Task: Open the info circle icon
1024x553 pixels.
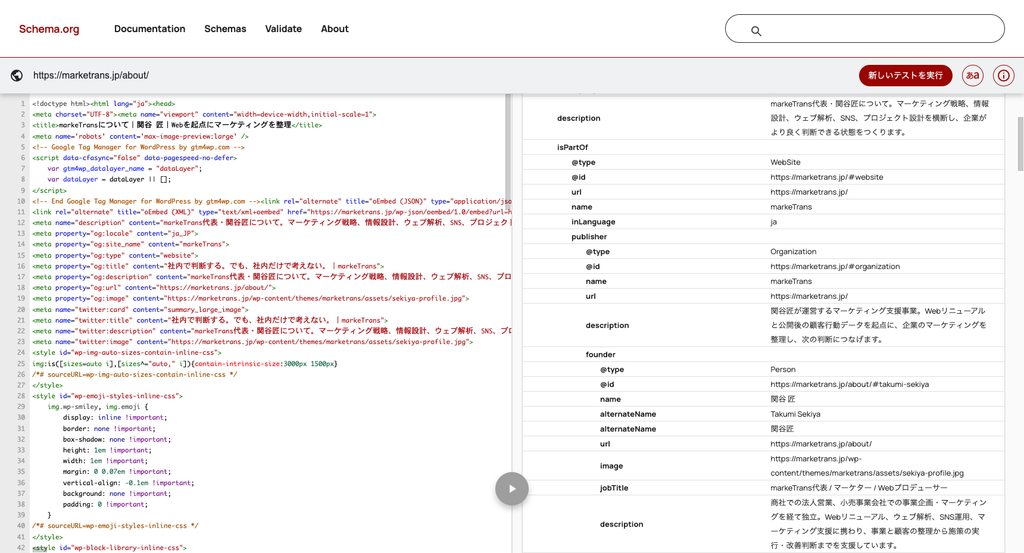Action: click(x=1004, y=75)
